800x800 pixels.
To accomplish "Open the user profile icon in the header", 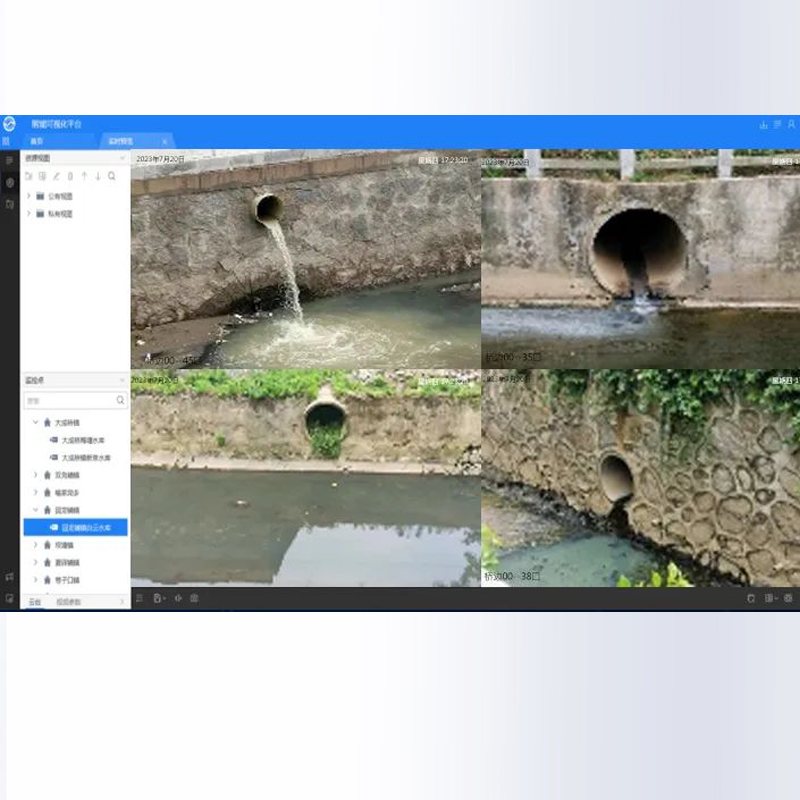I will [791, 124].
